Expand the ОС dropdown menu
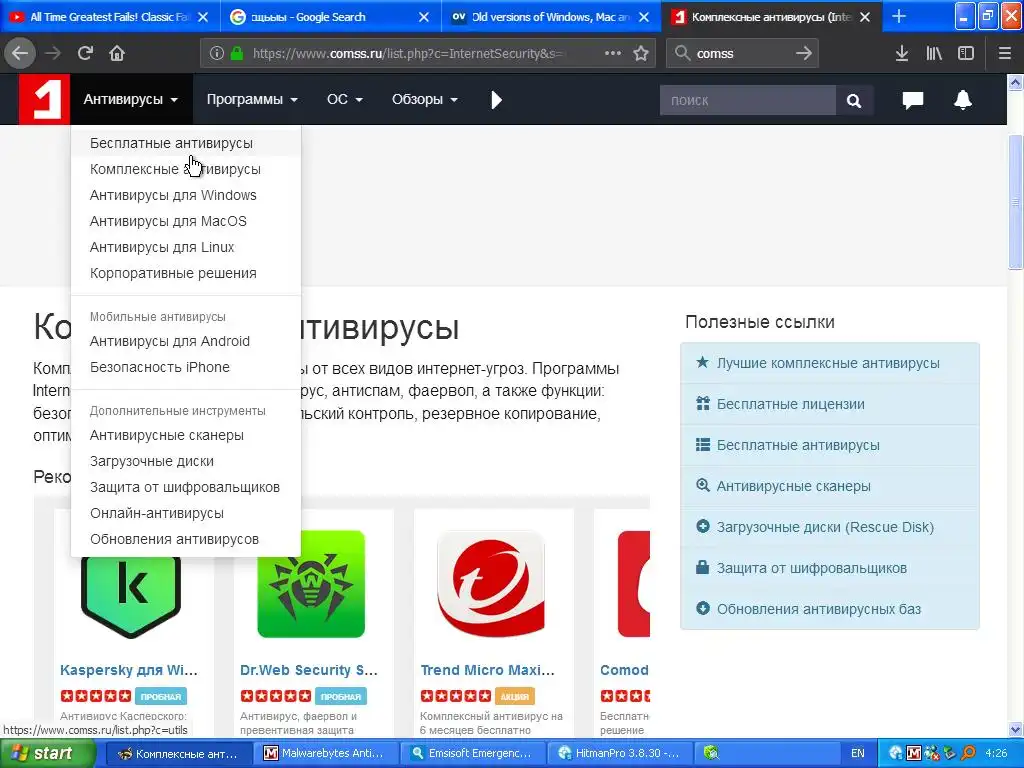Viewport: 1024px width, 768px height. [344, 99]
